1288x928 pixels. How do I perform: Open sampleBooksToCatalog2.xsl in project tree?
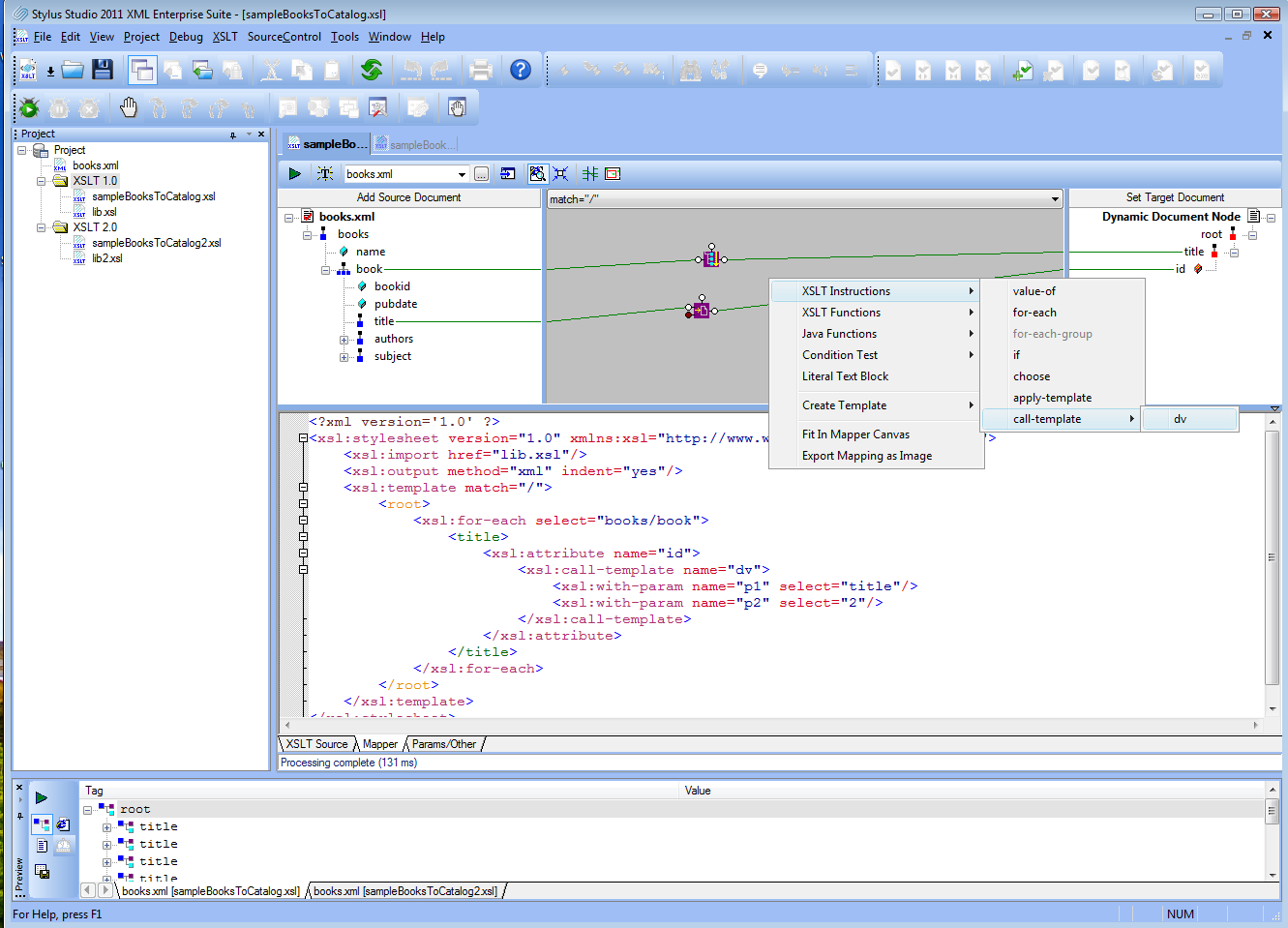tap(156, 243)
